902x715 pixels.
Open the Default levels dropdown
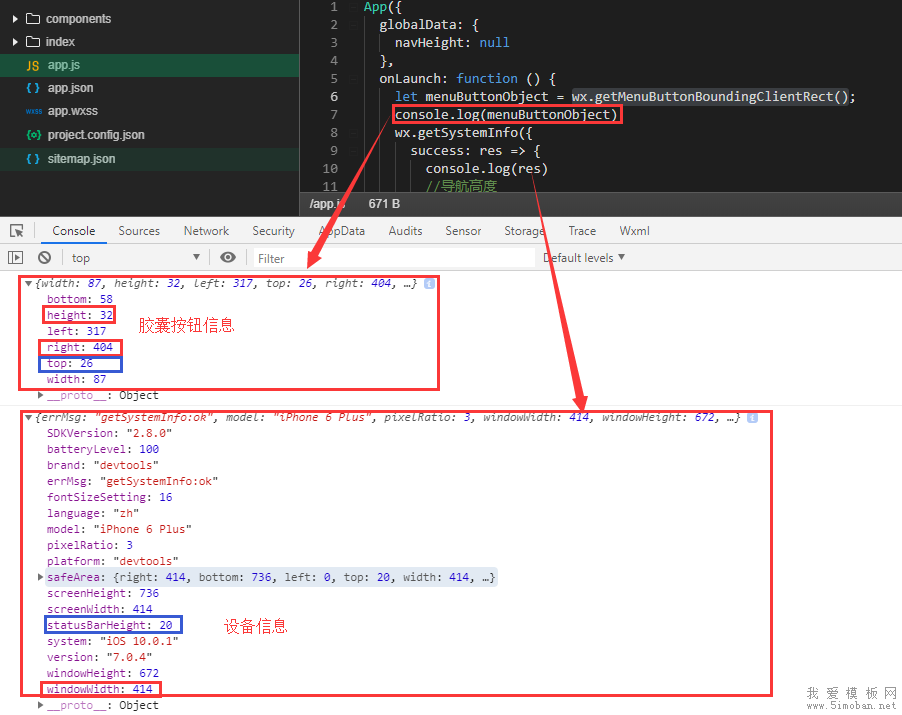tap(584, 258)
